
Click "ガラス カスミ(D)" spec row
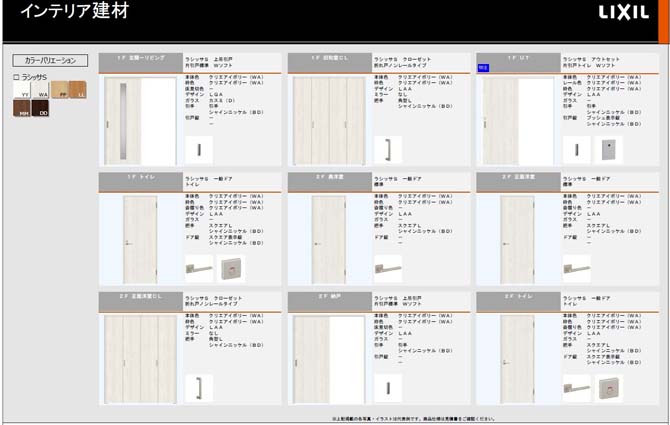(x=210, y=100)
